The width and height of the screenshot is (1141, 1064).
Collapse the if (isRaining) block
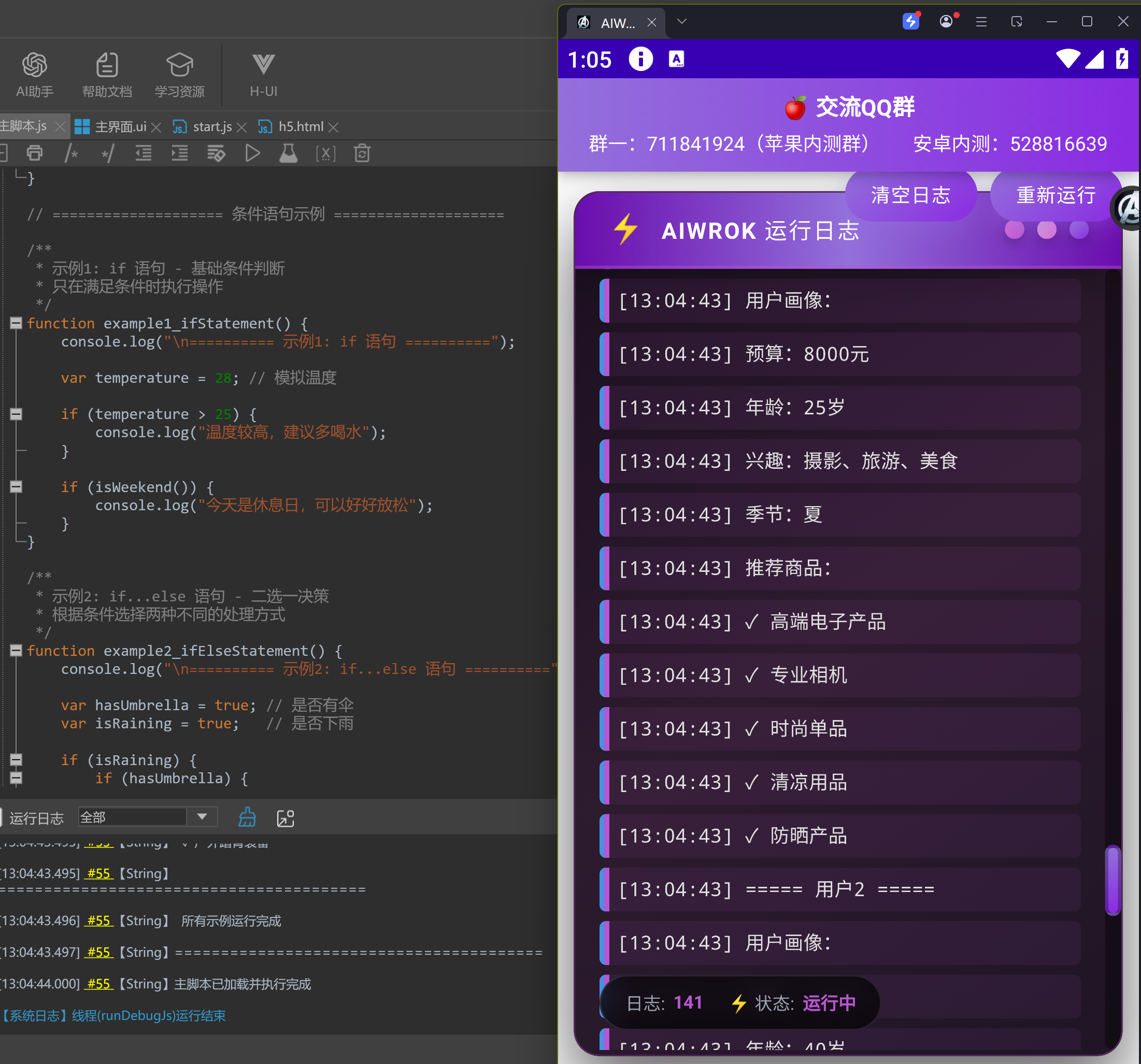(x=16, y=759)
